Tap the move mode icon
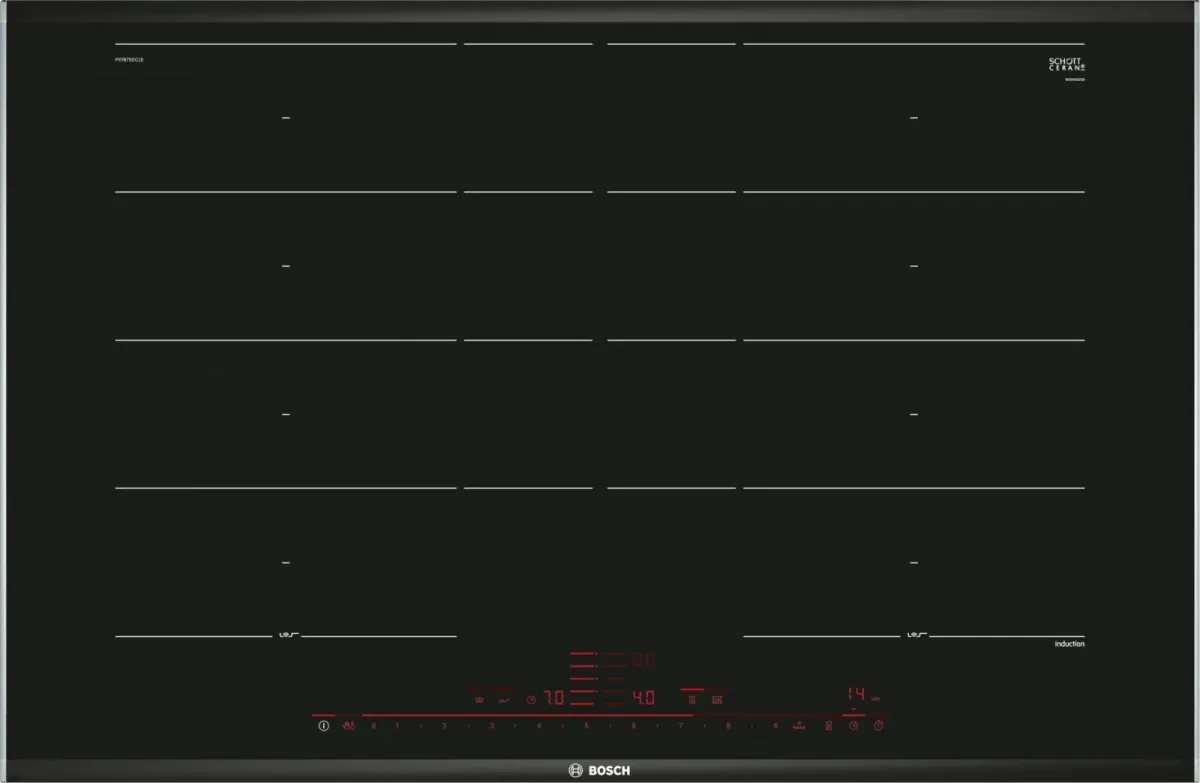This screenshot has width=1200, height=783. click(716, 700)
